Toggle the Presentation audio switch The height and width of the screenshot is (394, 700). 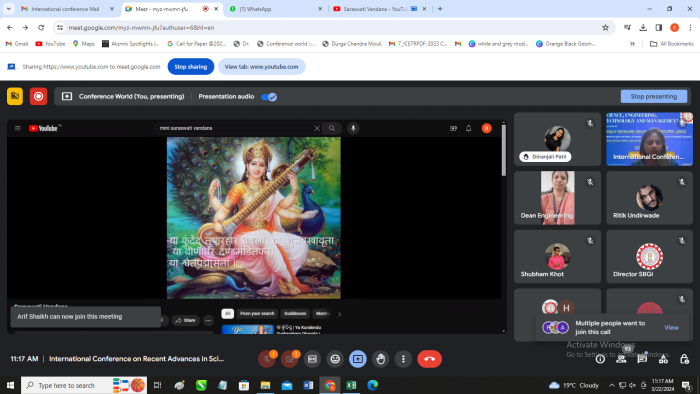(x=269, y=97)
